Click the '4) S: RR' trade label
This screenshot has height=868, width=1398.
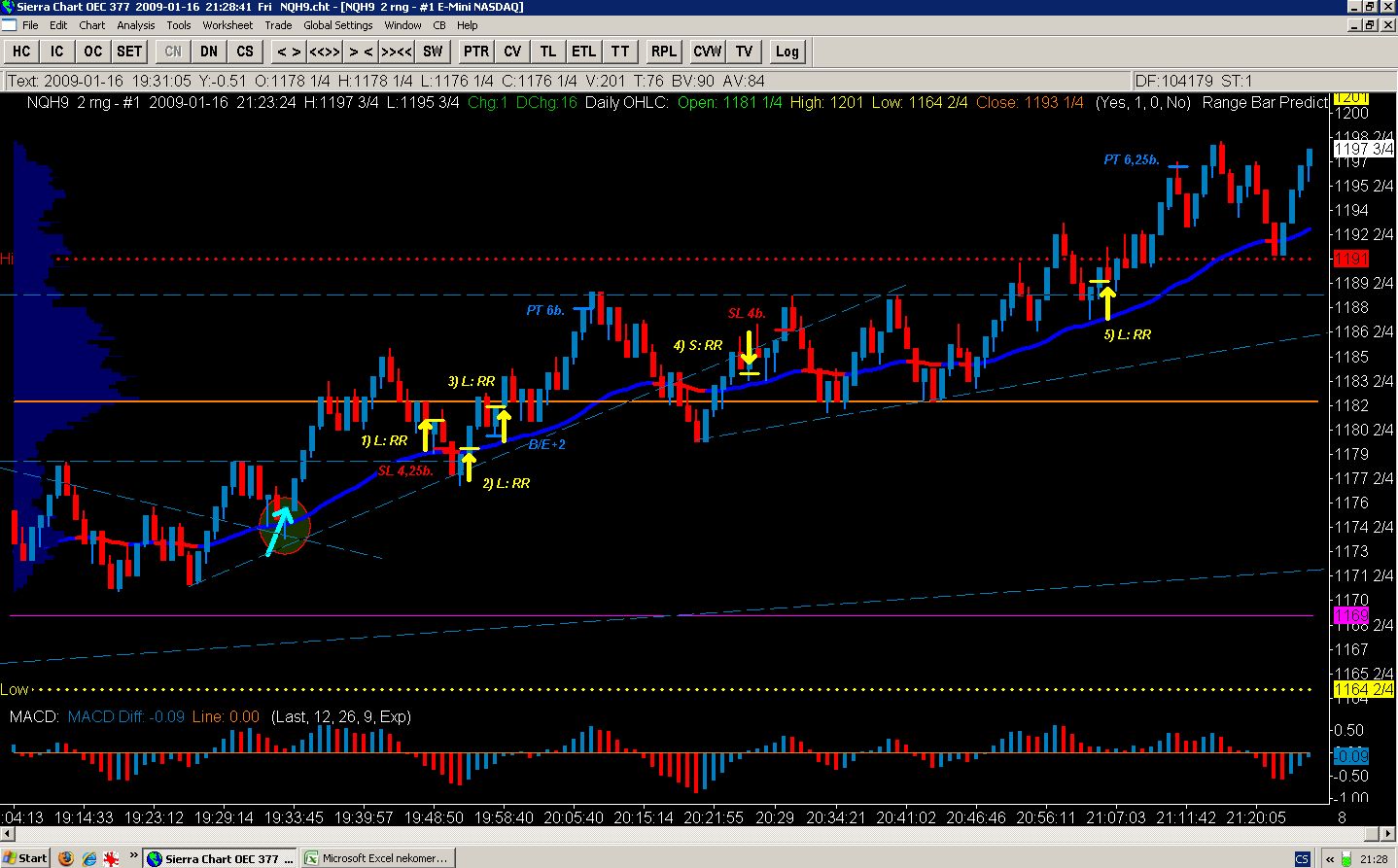698,345
